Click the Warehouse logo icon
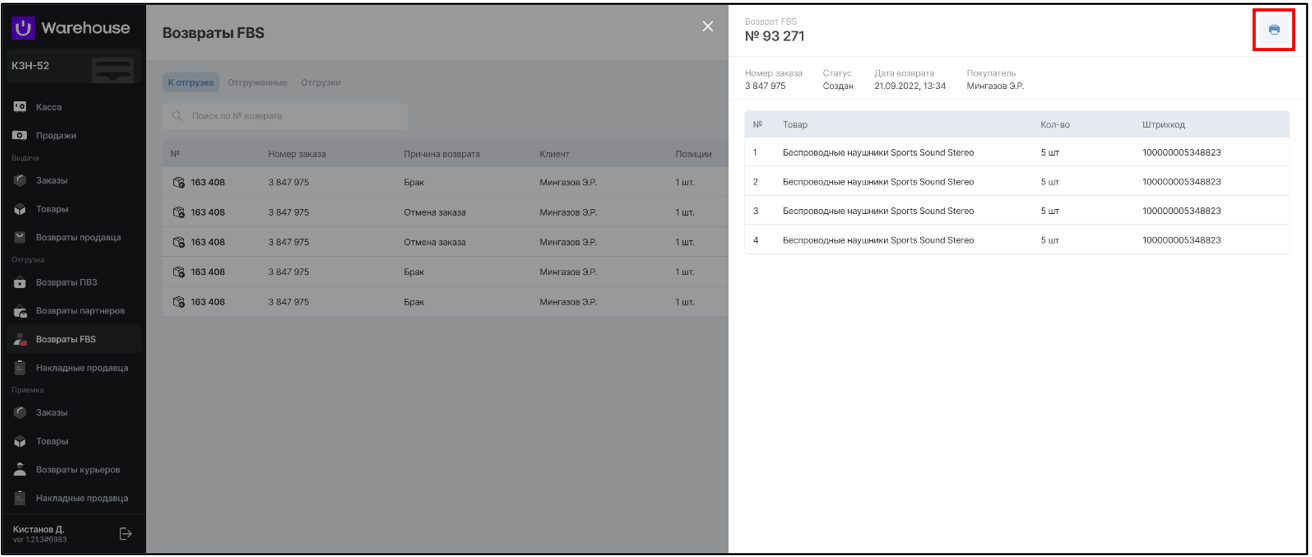The height and width of the screenshot is (557, 1312). pyautogui.click(x=24, y=28)
